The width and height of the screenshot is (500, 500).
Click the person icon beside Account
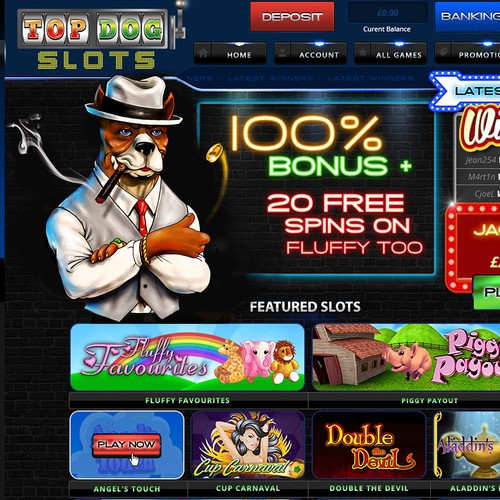click(x=283, y=54)
